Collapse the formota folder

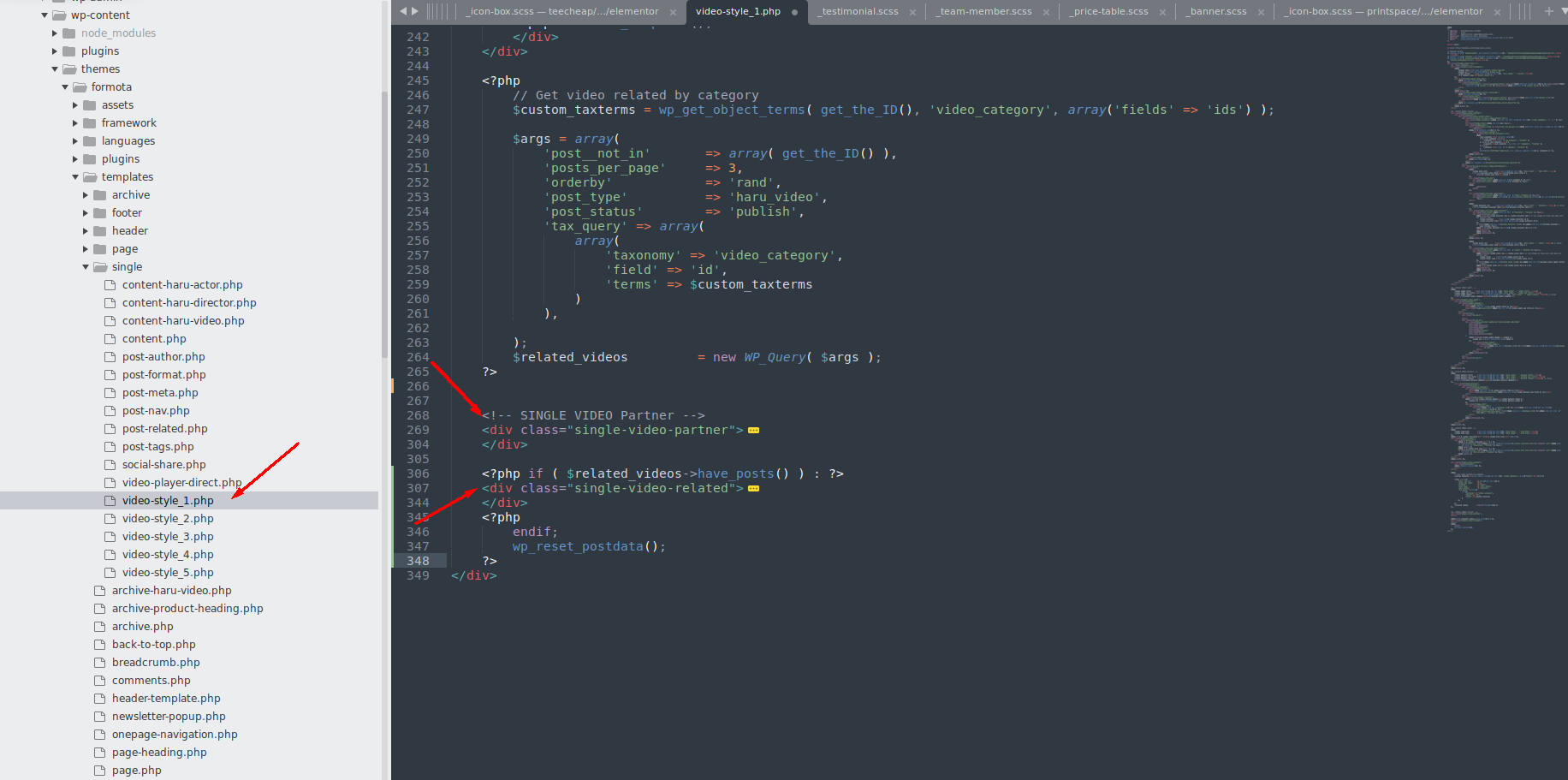point(65,87)
